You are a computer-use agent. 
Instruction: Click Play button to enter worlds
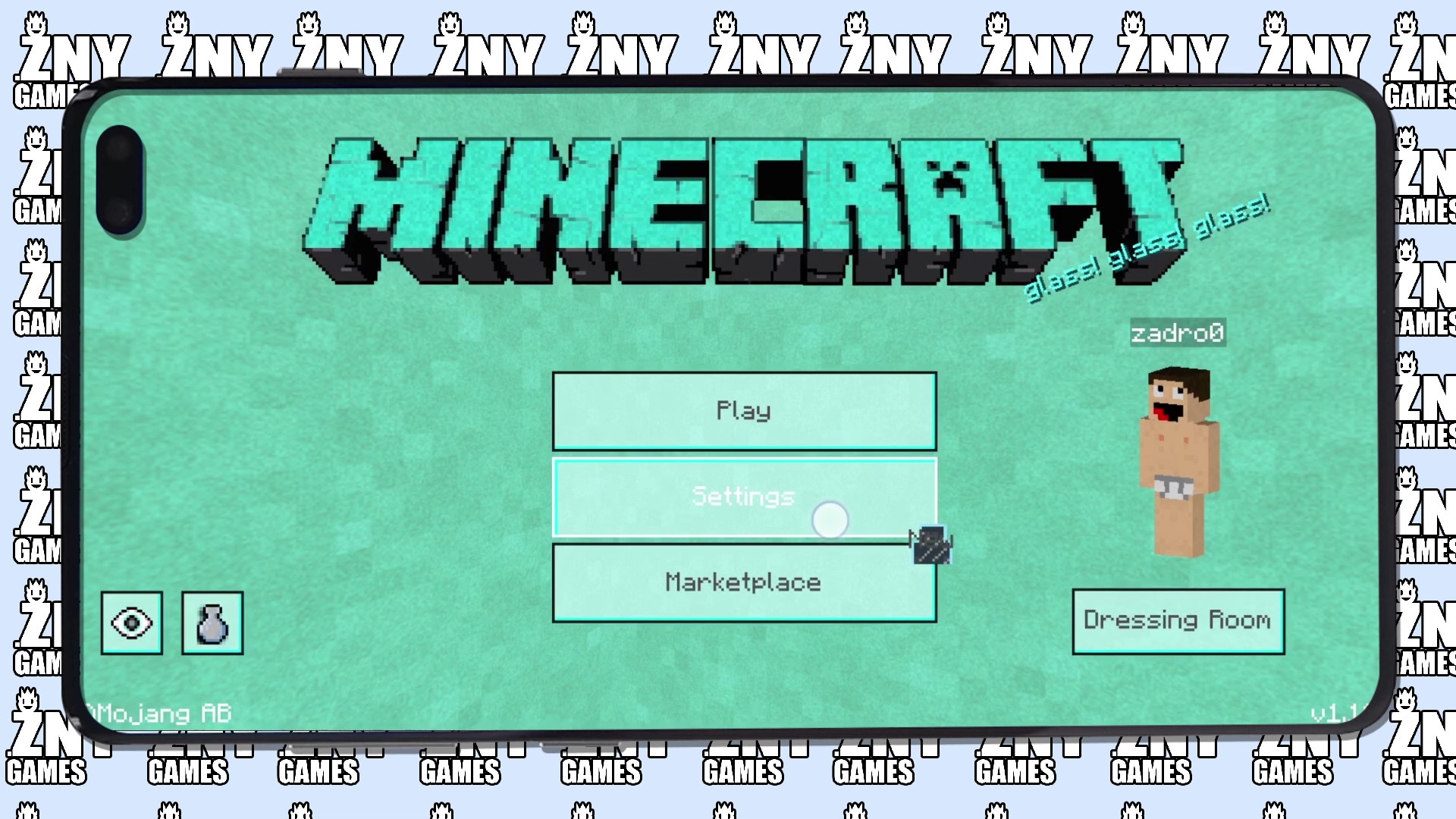point(743,412)
